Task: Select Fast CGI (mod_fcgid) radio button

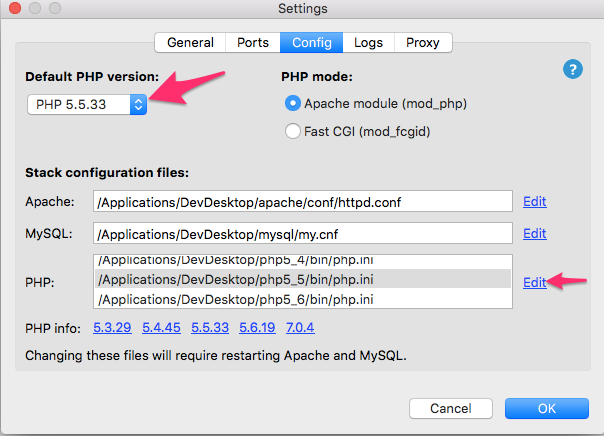Action: [293, 130]
